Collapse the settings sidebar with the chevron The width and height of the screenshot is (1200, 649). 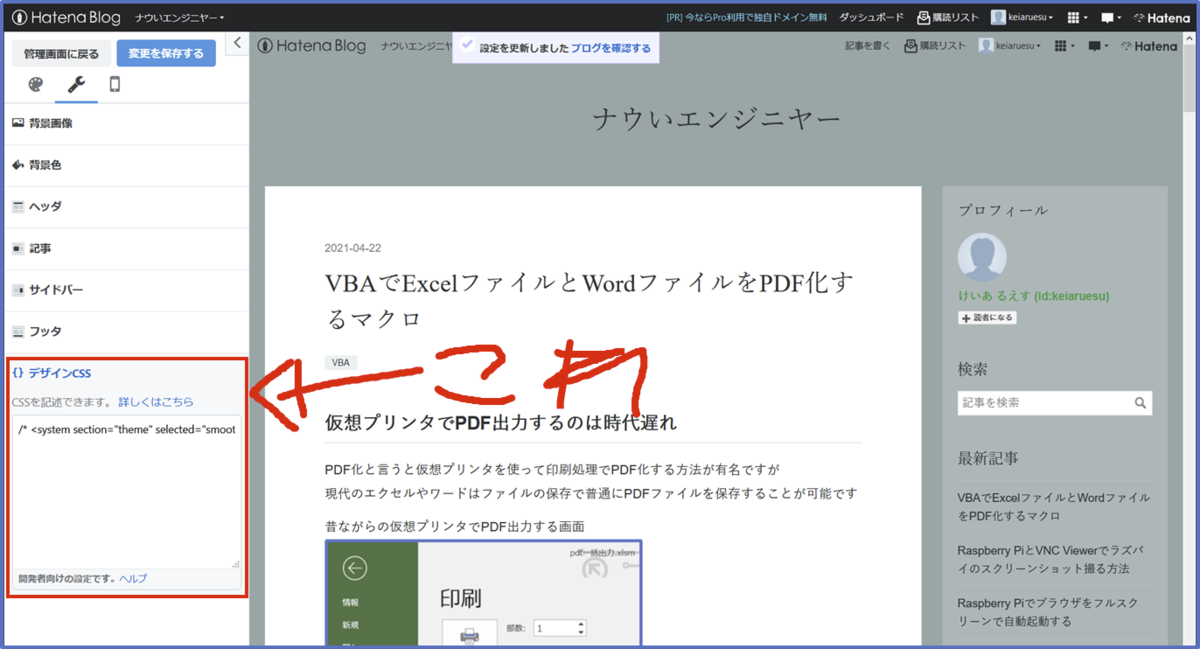(x=238, y=43)
